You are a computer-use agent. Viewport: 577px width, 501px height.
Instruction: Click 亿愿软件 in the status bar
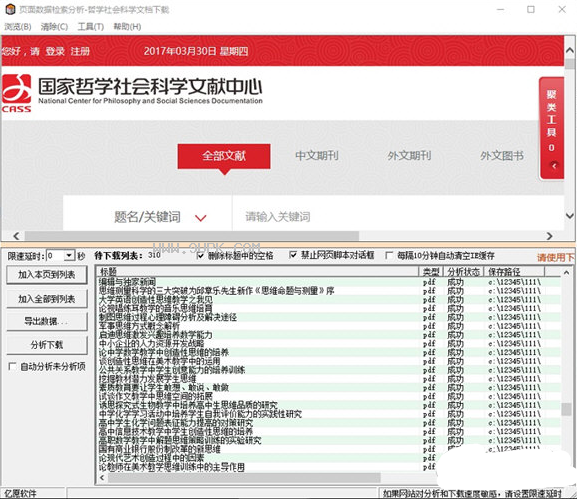pos(20,493)
